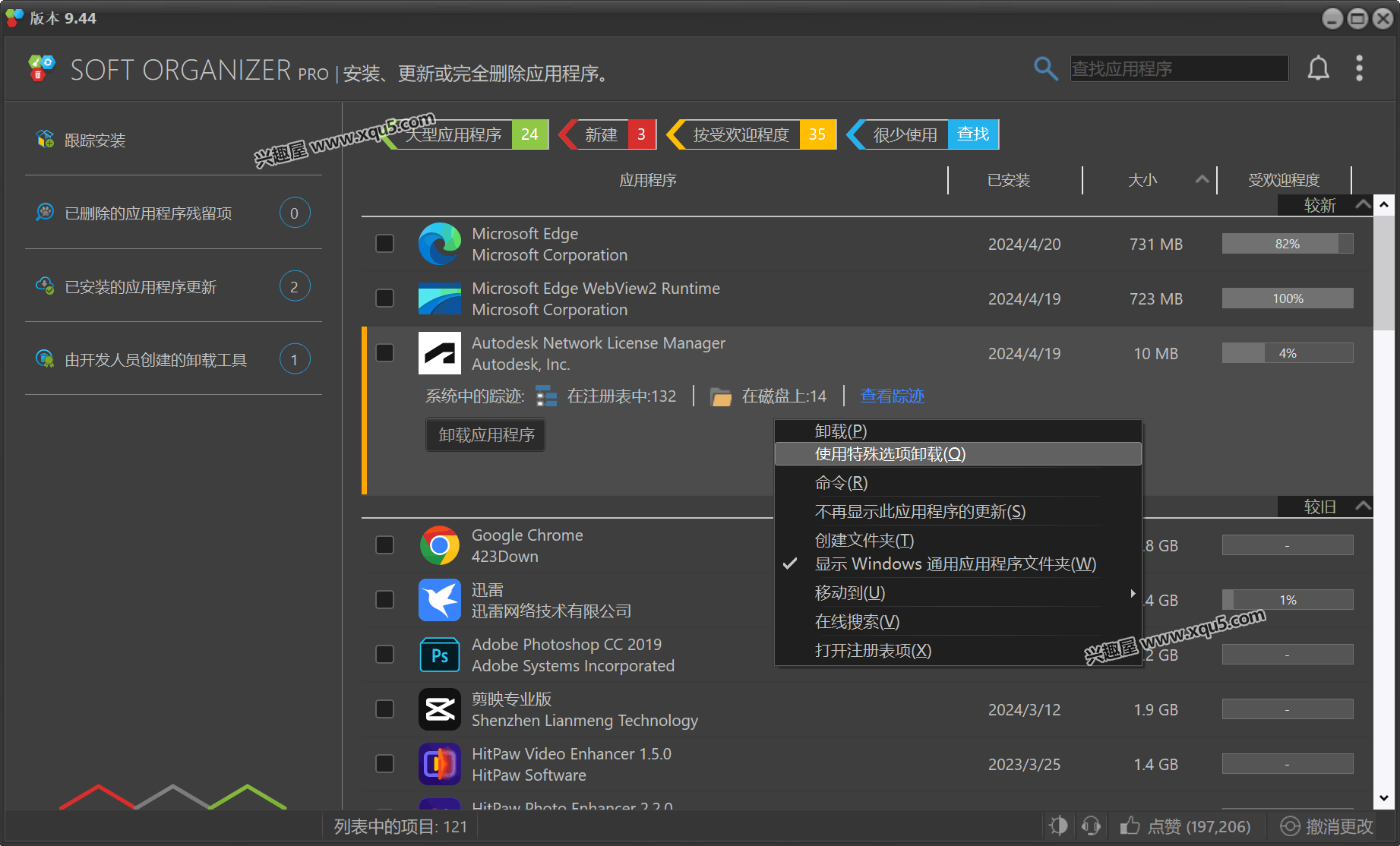This screenshot has width=1400, height=846.
Task: Click the HitPaw Video Enhancer icon
Action: 440,764
